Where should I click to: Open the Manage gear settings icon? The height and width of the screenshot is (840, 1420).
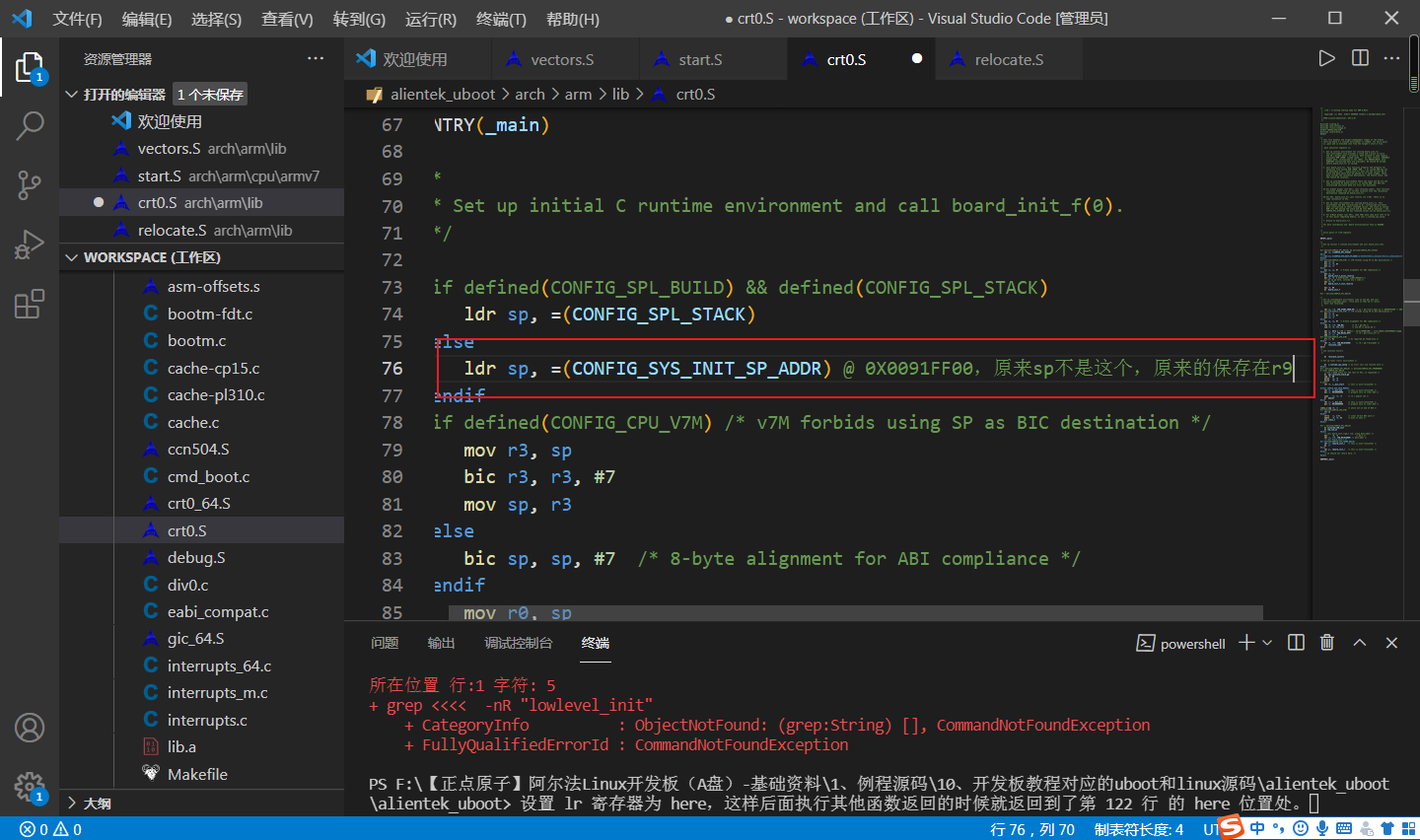click(x=30, y=787)
